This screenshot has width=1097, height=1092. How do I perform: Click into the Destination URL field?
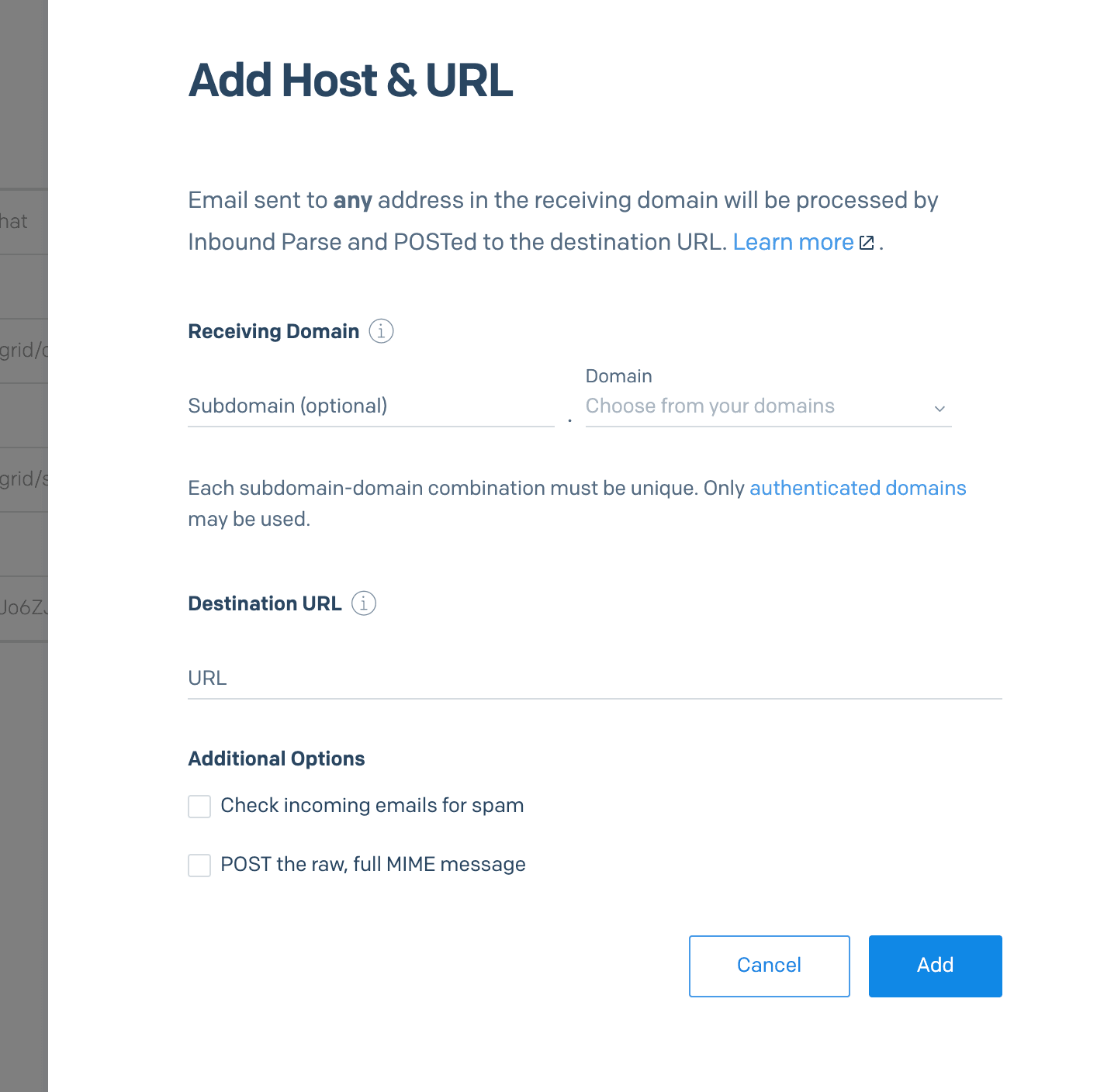pos(594,678)
